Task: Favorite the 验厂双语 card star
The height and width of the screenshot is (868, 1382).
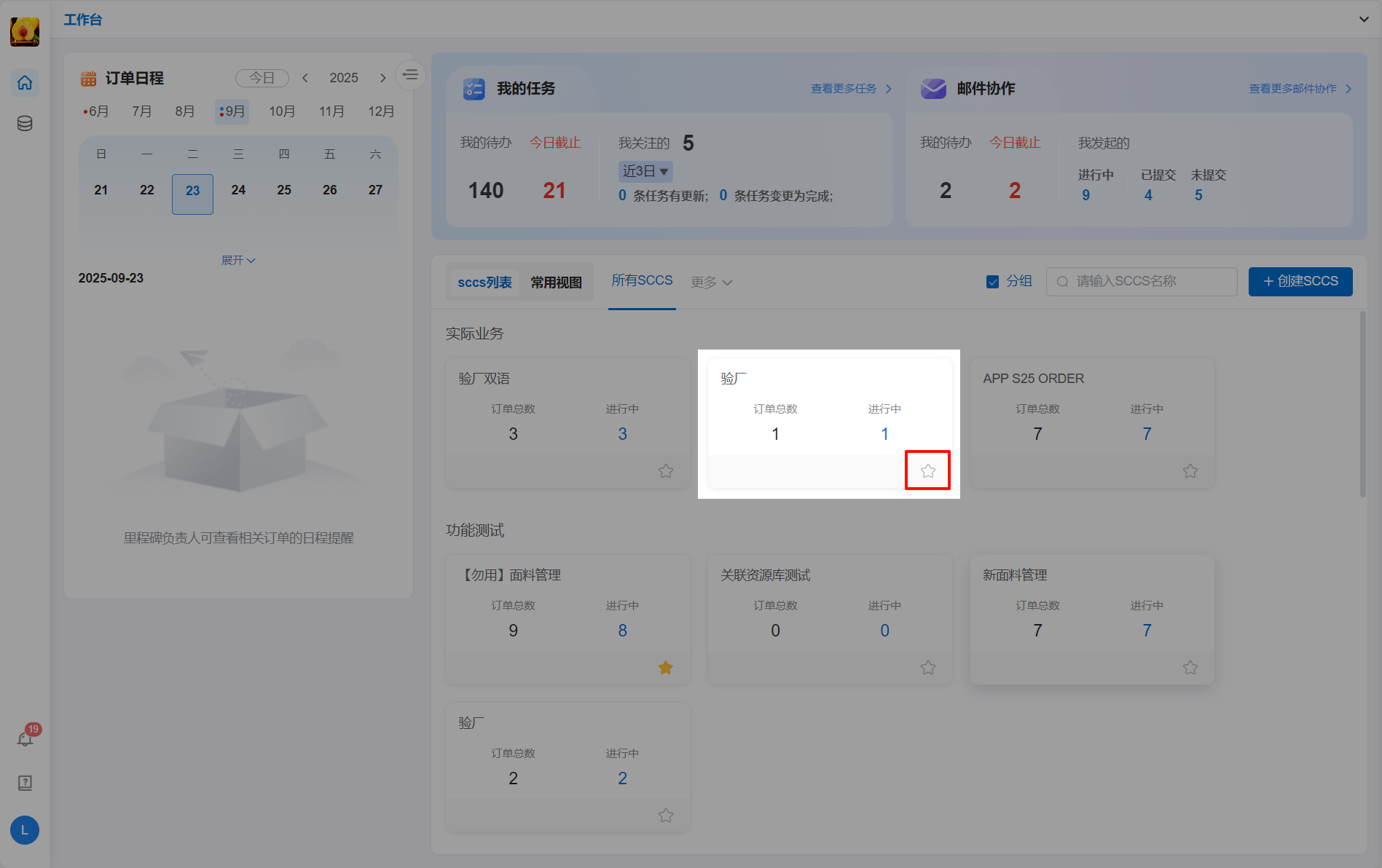Action: (665, 471)
